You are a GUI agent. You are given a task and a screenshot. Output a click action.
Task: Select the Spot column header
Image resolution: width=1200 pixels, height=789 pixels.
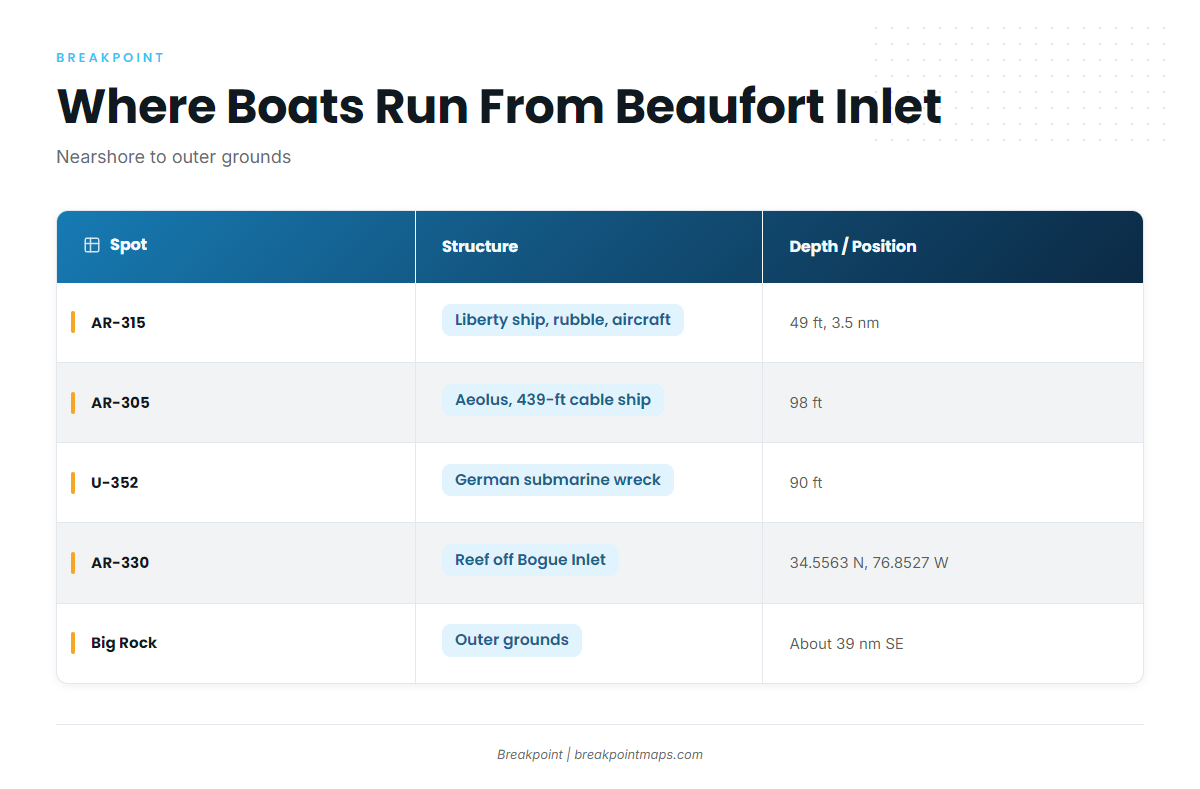(x=236, y=247)
